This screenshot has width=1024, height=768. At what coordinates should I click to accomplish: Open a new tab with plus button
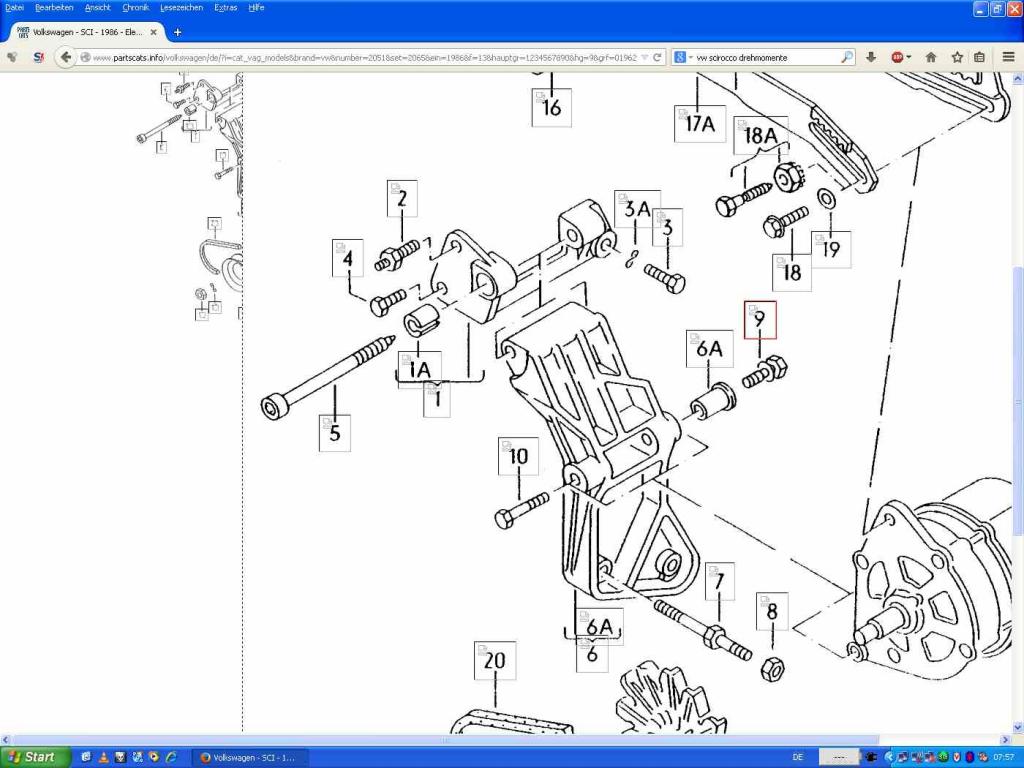(x=178, y=32)
